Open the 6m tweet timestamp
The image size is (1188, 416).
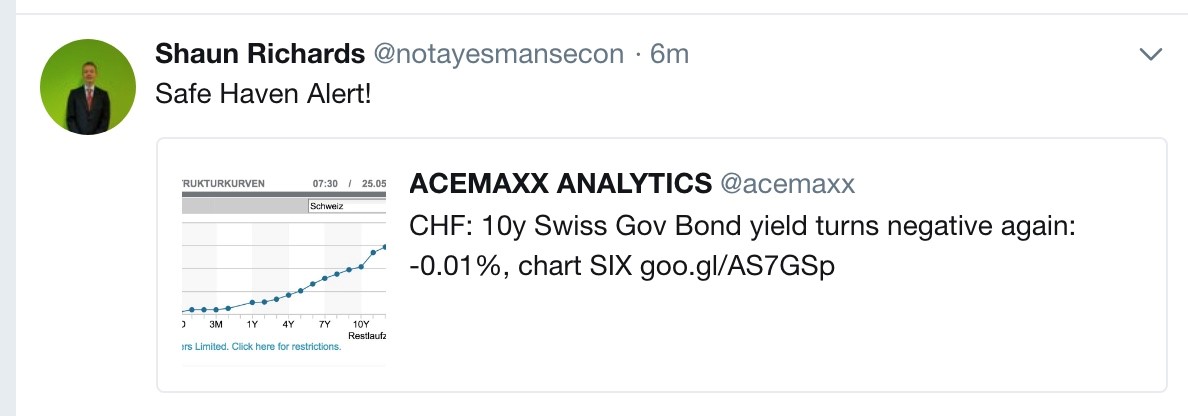pyautogui.click(x=669, y=54)
